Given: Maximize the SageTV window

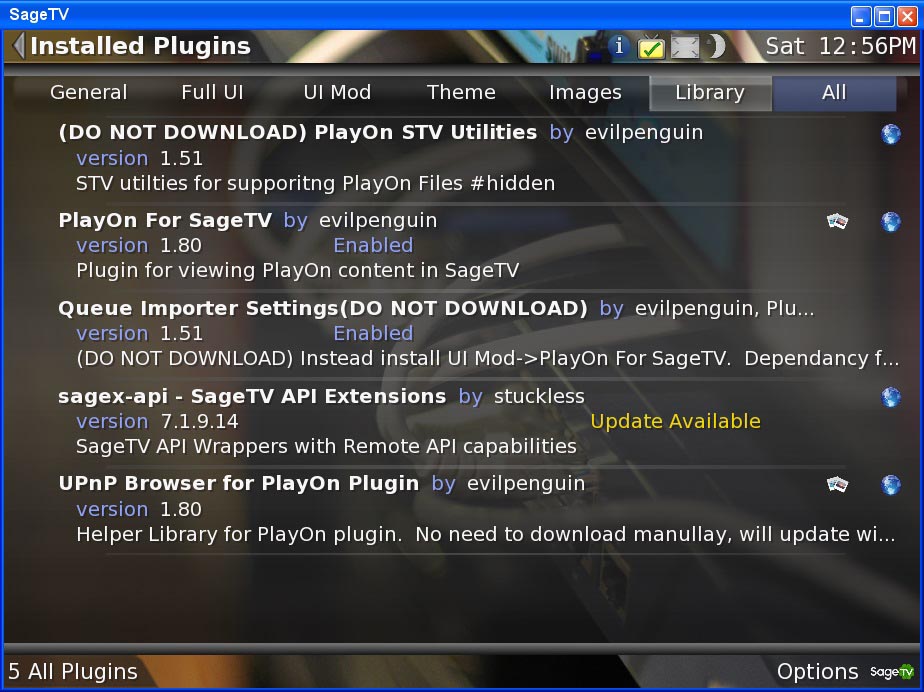Looking at the screenshot, I should [884, 15].
